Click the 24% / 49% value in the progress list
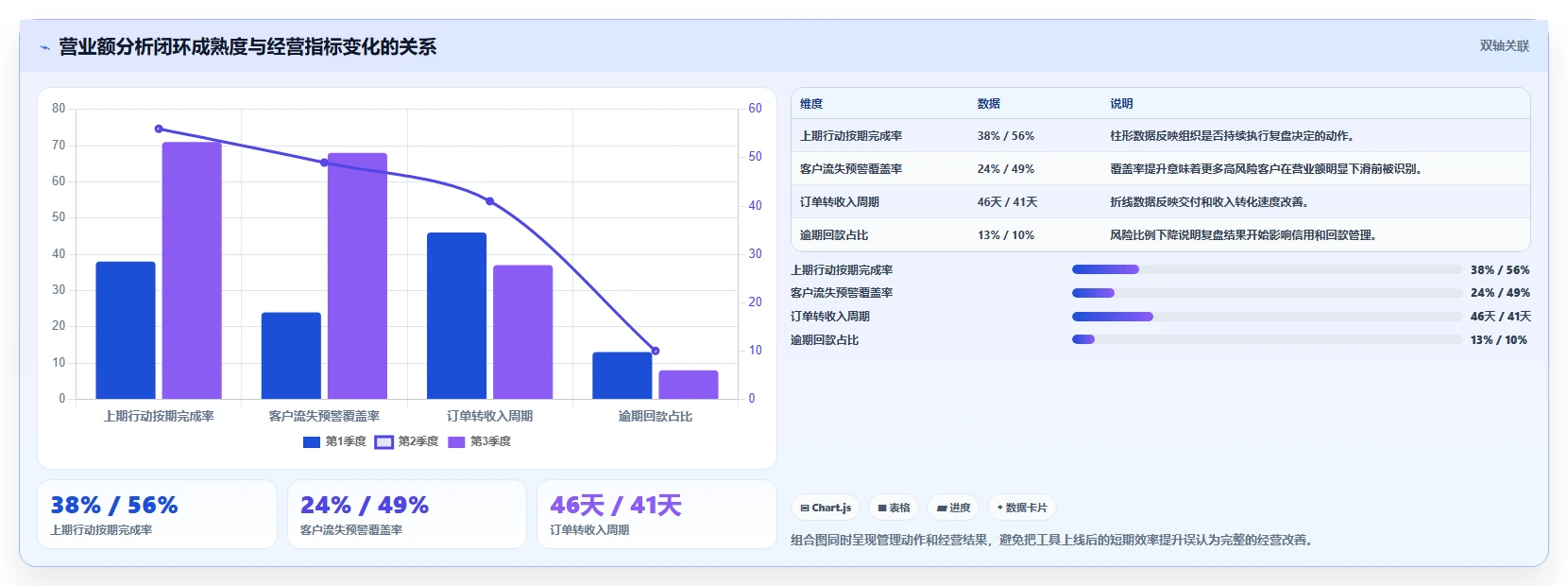 (1500, 293)
